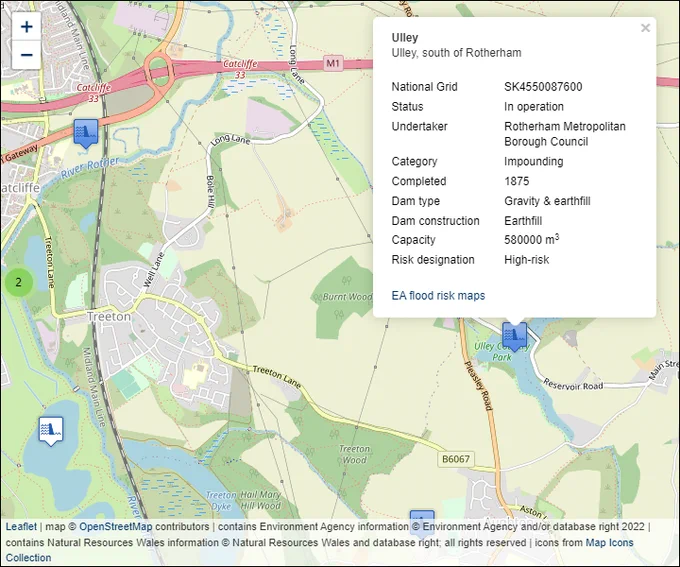Viewport: 680px width, 567px height.
Task: Click the High-risk designation value
Action: click(x=526, y=260)
